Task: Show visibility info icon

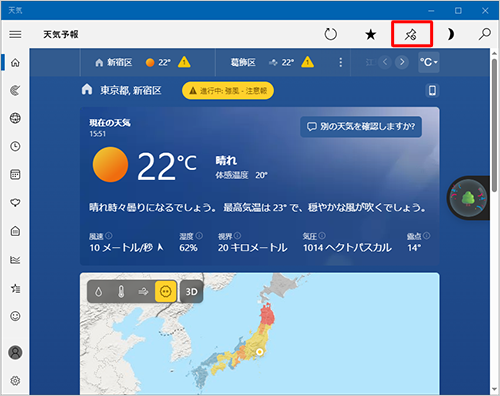Action: (237, 236)
